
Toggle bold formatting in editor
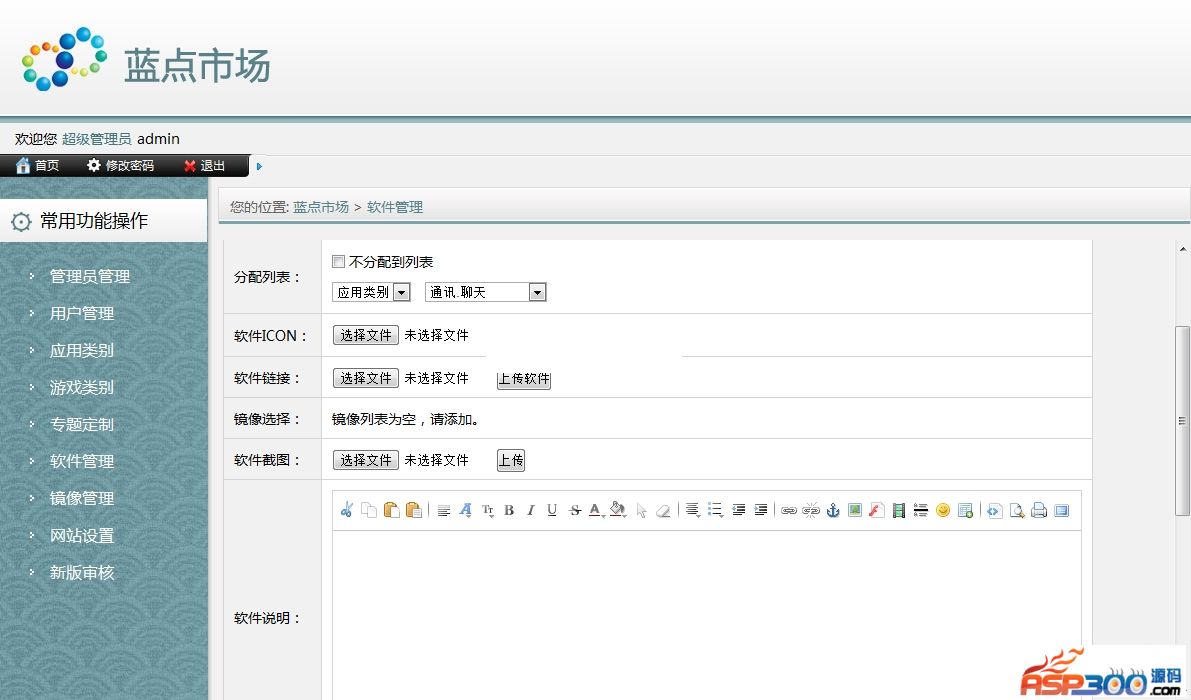click(509, 510)
